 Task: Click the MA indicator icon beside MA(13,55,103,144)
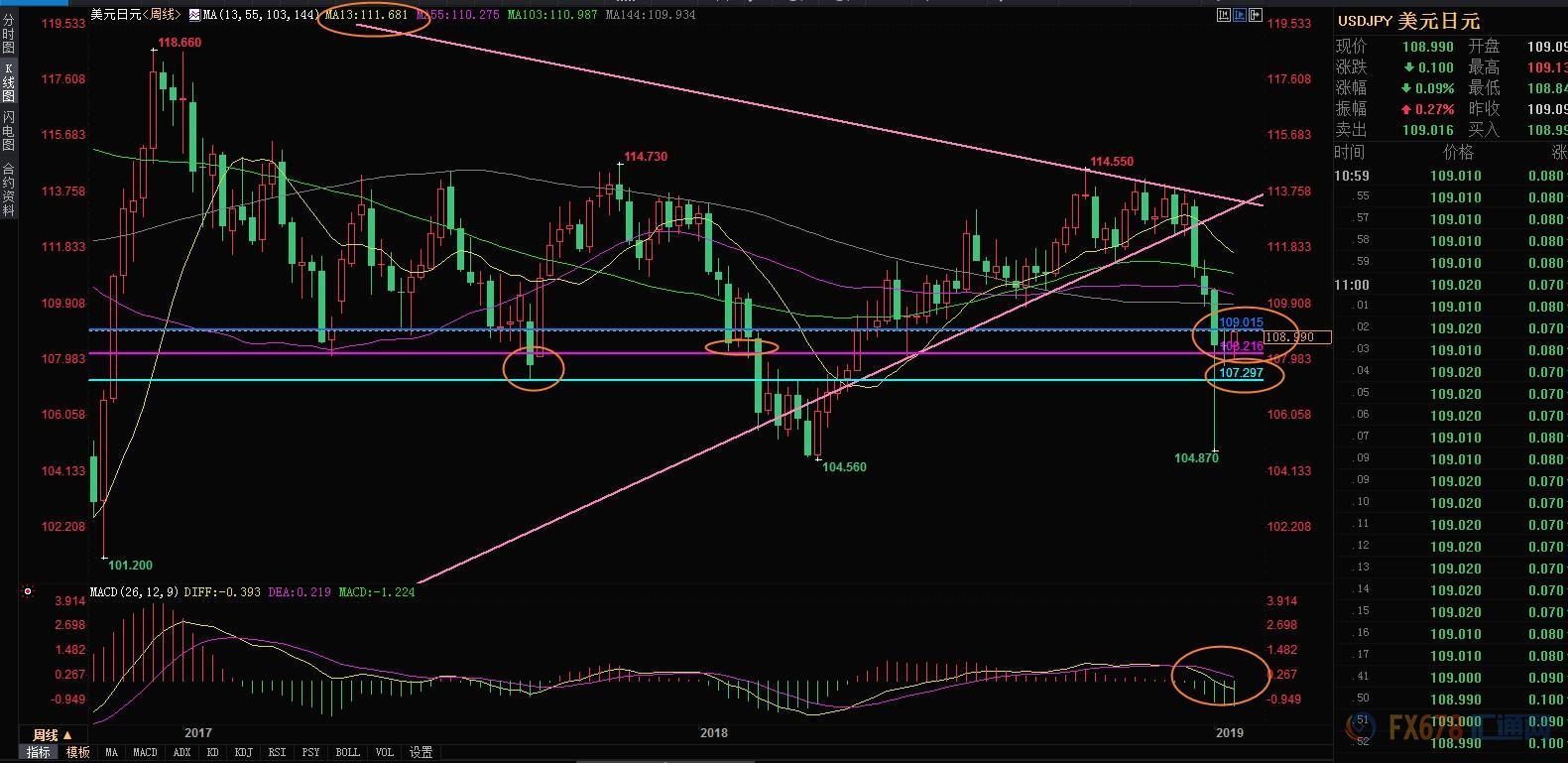[x=194, y=15]
